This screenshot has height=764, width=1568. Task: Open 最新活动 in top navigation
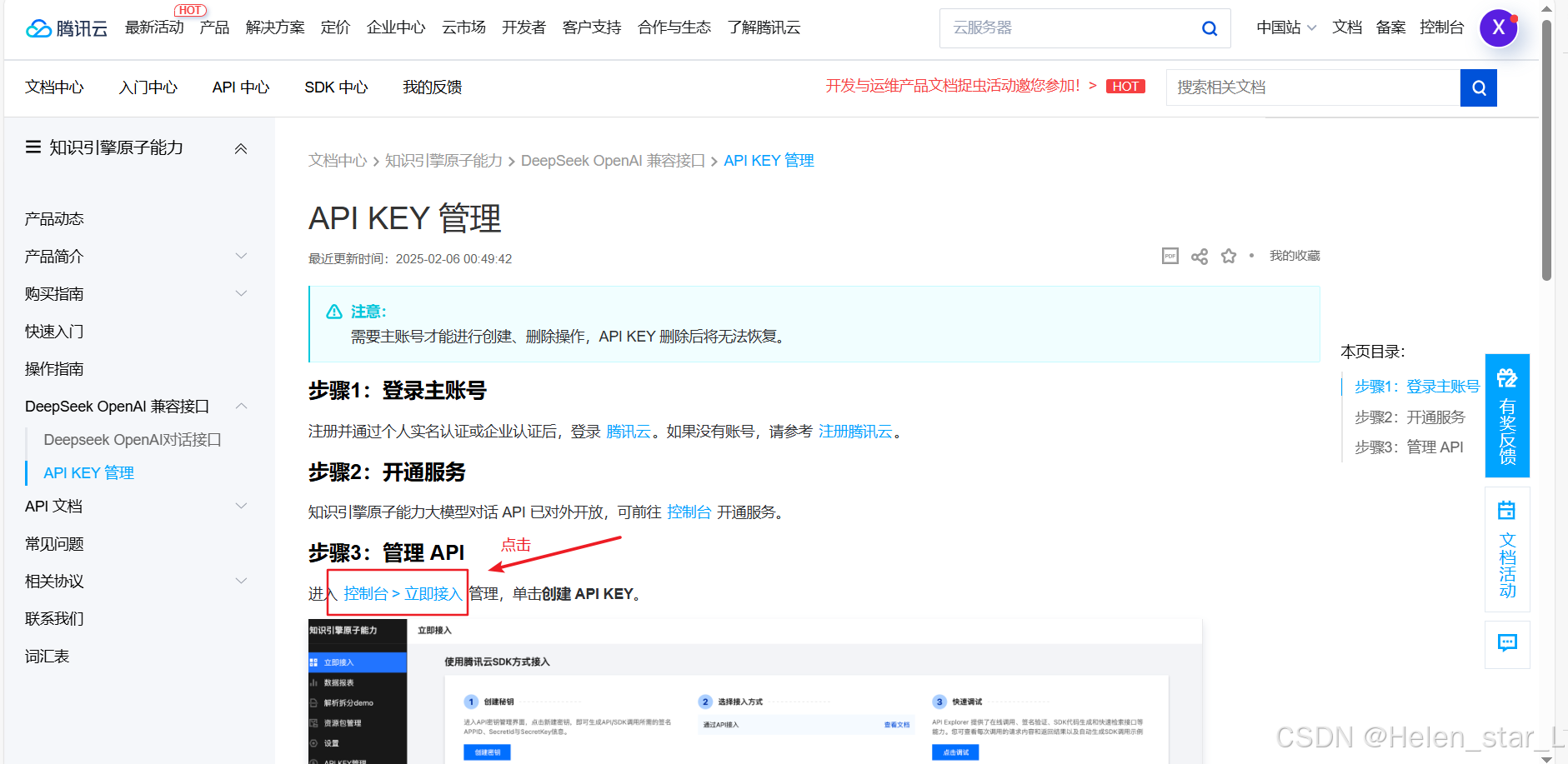(x=154, y=27)
